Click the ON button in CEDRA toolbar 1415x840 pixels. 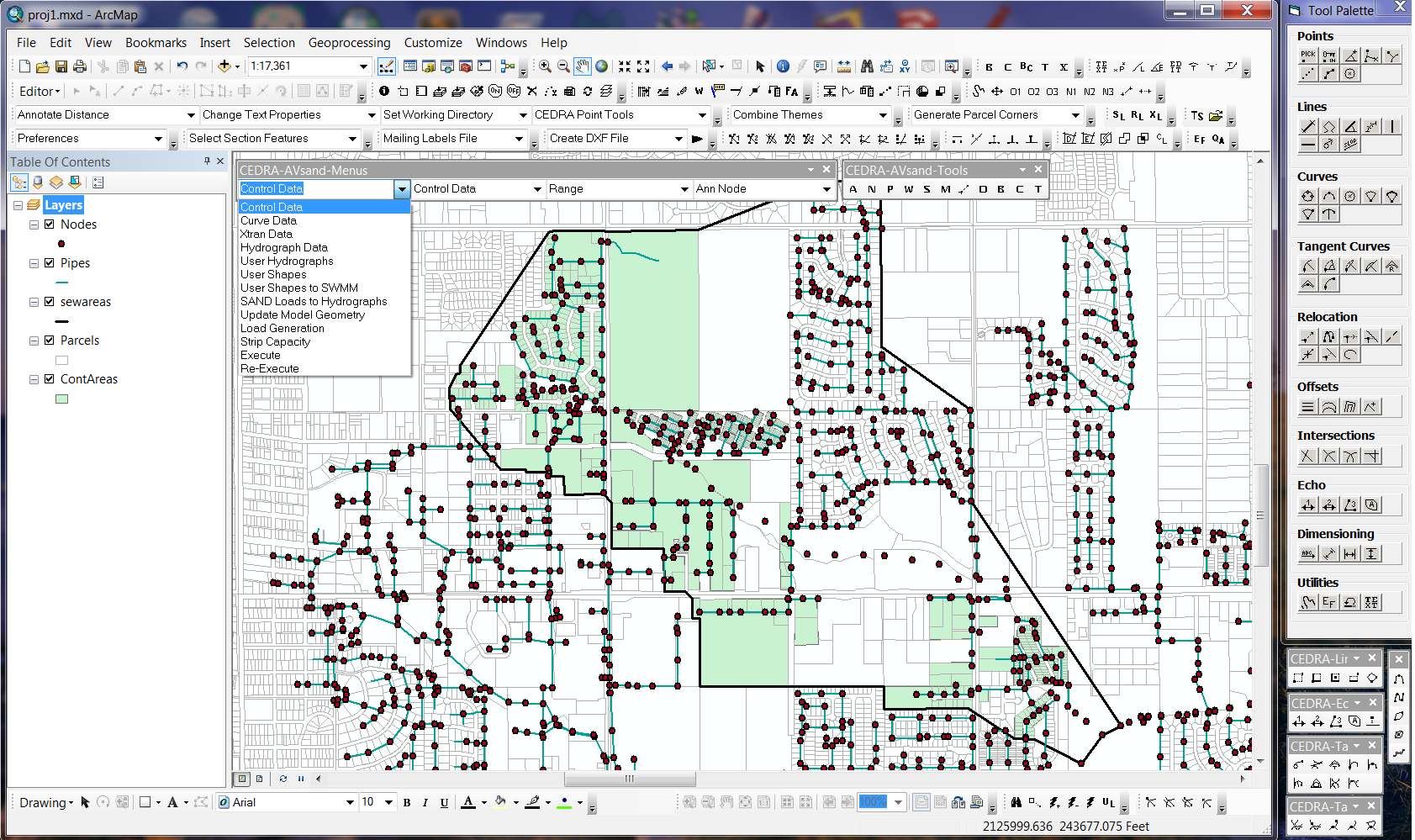pyautogui.click(x=495, y=91)
